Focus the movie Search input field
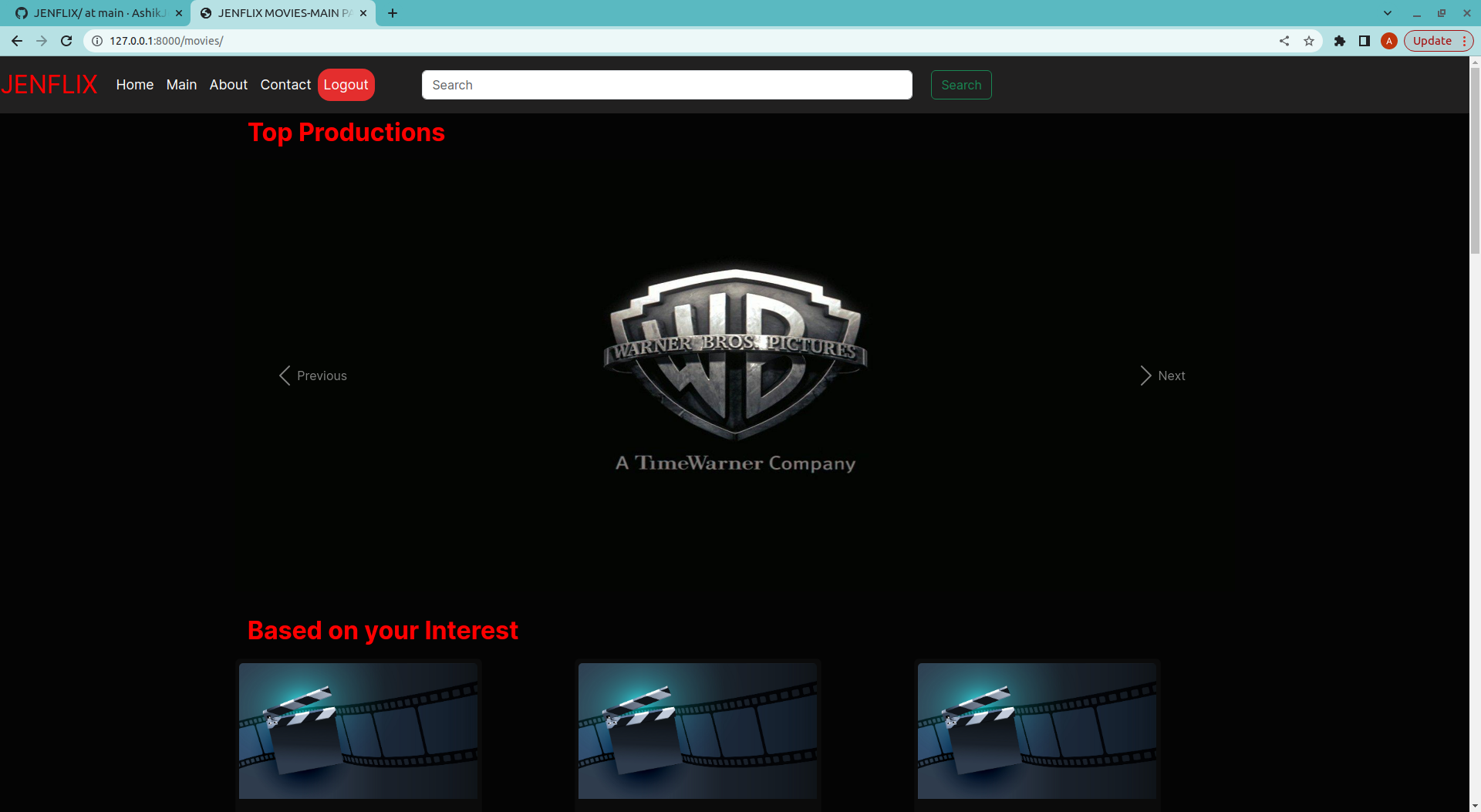 click(667, 85)
